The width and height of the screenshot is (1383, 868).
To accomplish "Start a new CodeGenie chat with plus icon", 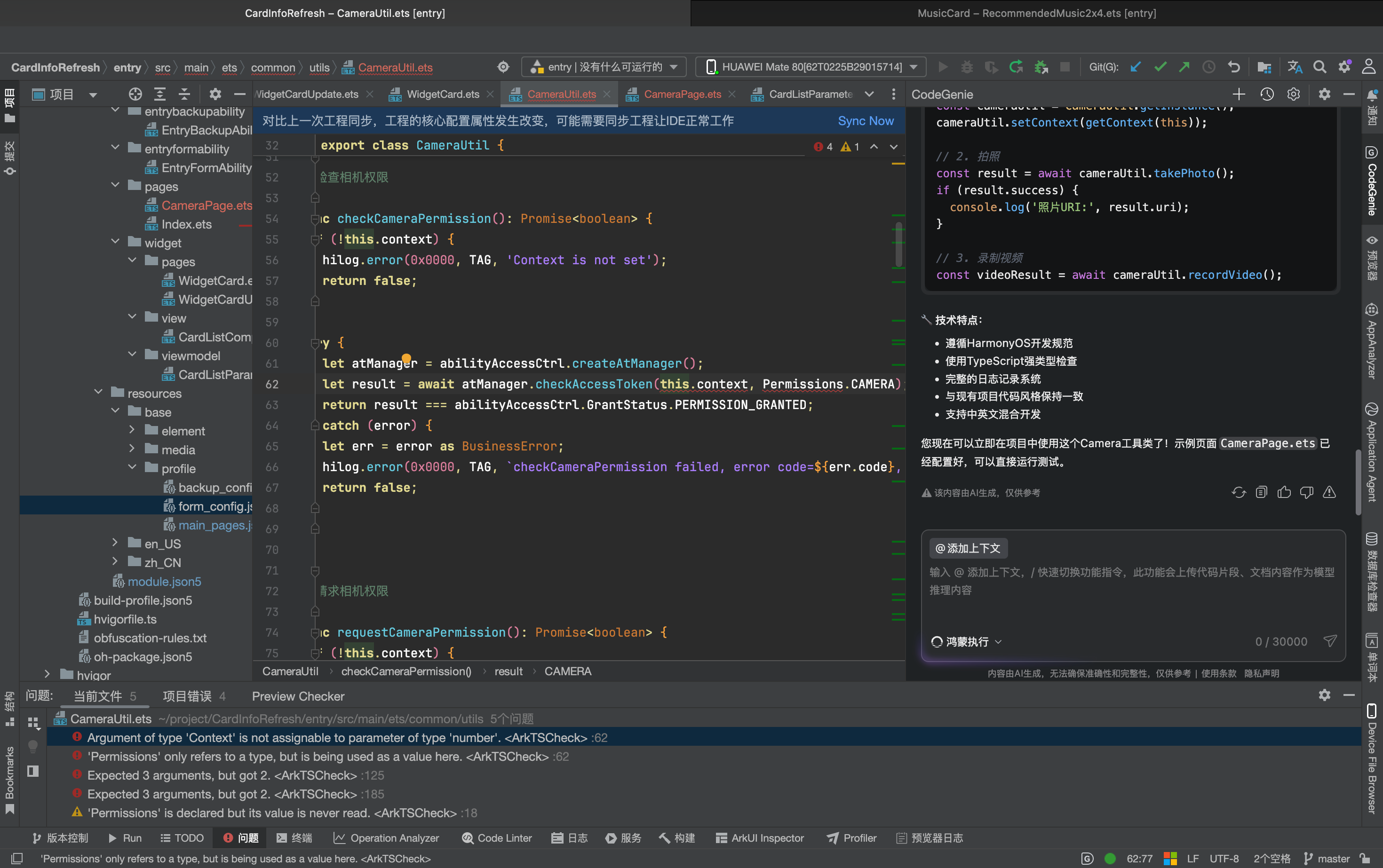I will [1239, 94].
